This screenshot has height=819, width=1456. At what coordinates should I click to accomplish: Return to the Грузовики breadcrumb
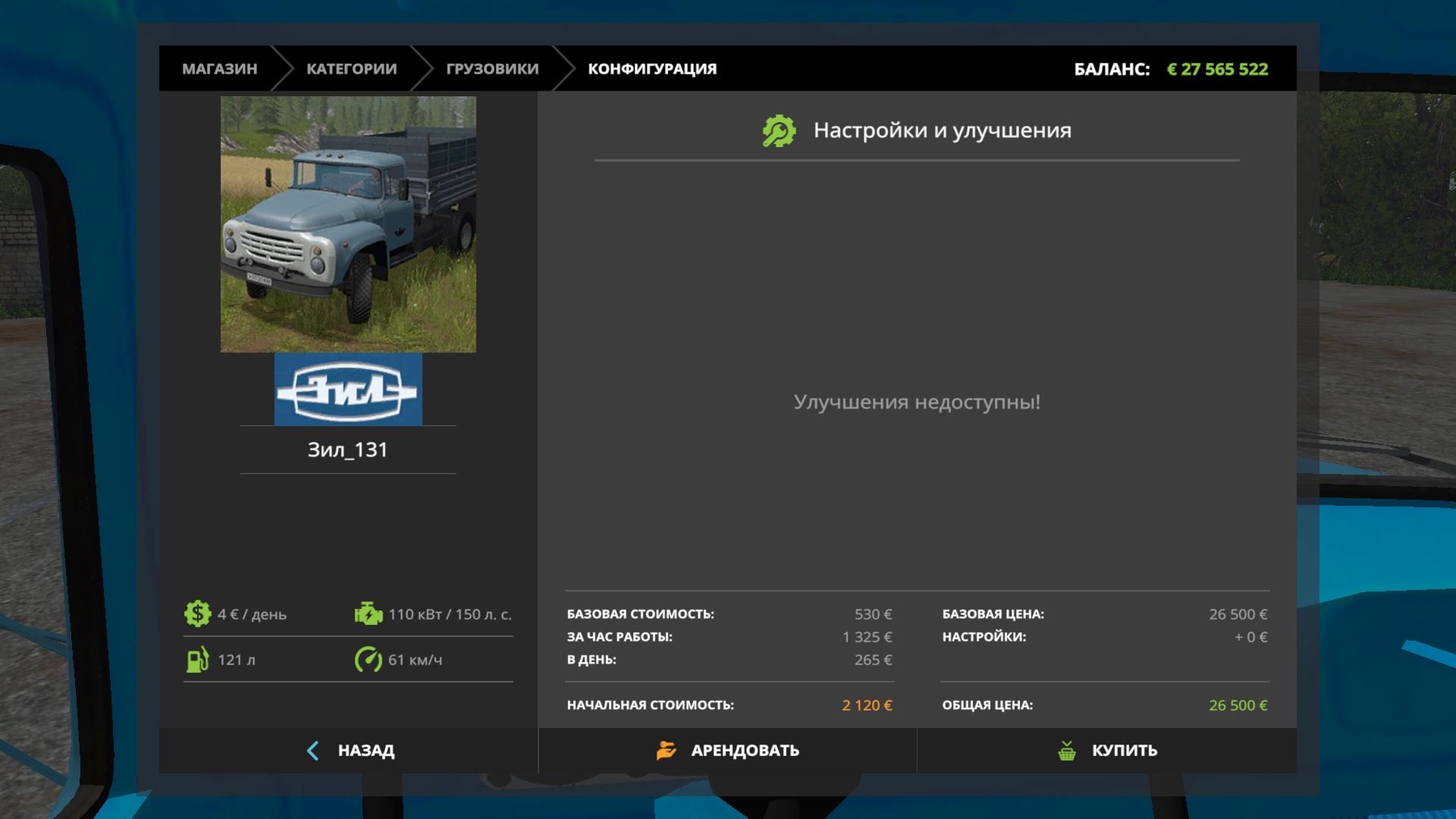tap(492, 69)
